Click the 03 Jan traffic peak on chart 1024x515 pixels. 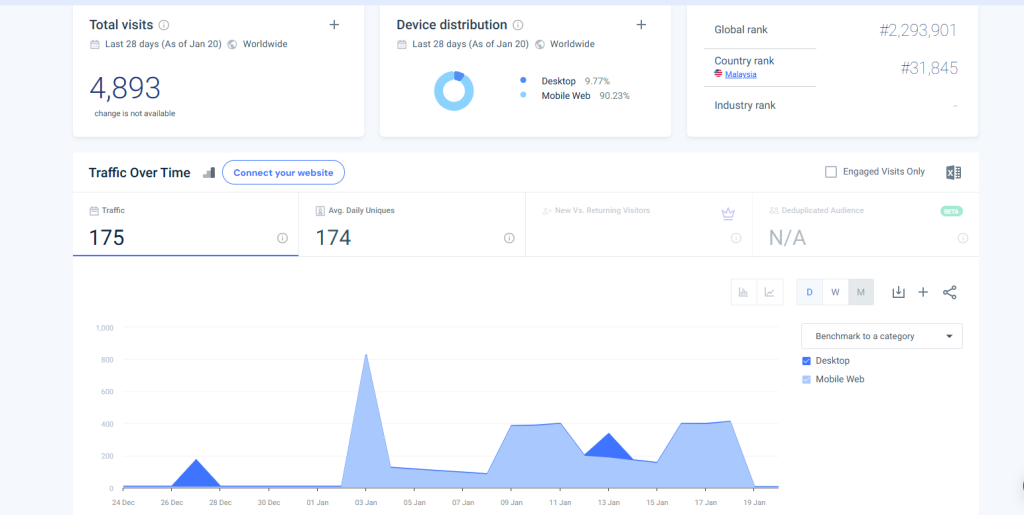[366, 355]
